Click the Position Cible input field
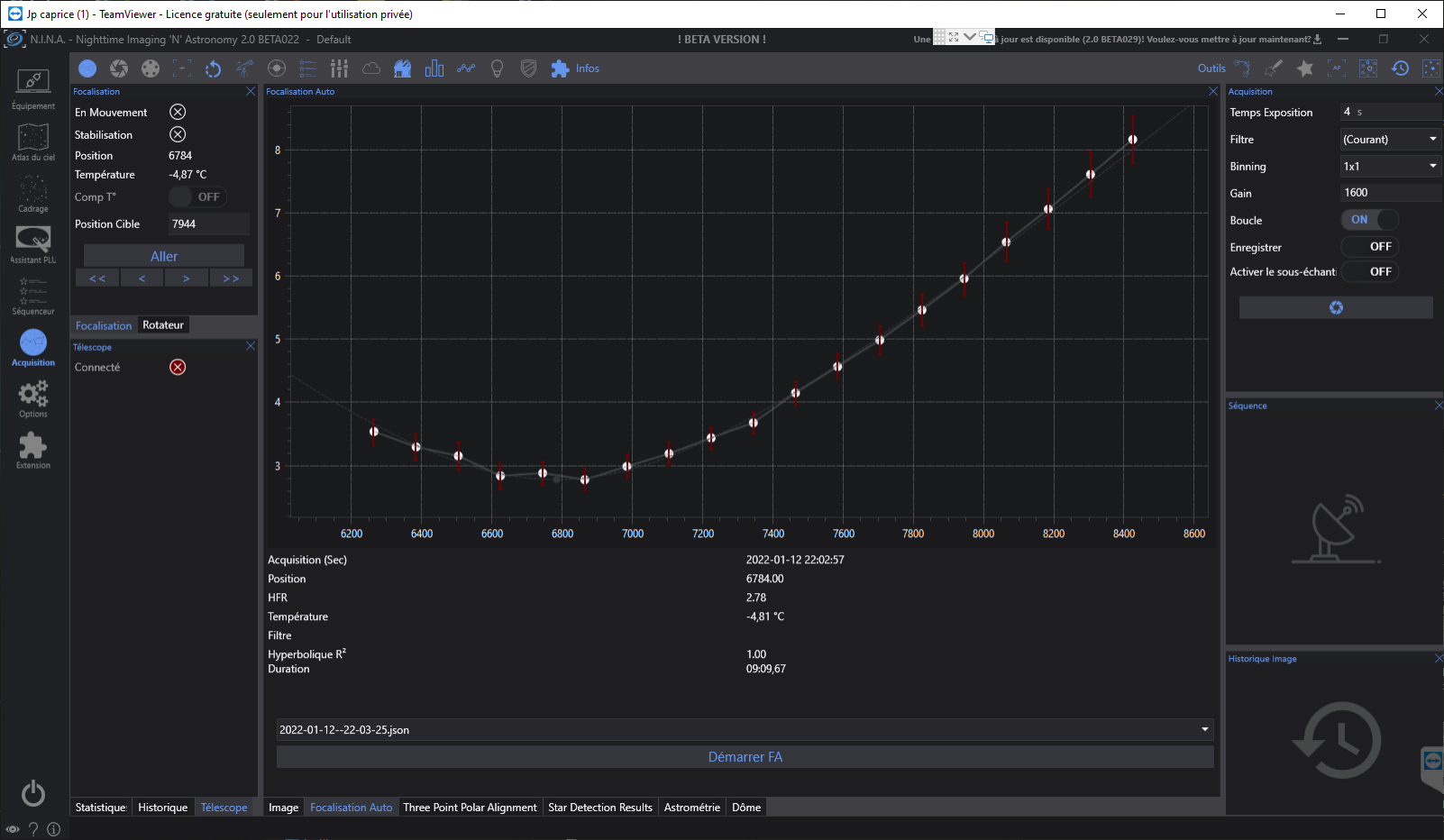The image size is (1444, 840). (x=208, y=224)
